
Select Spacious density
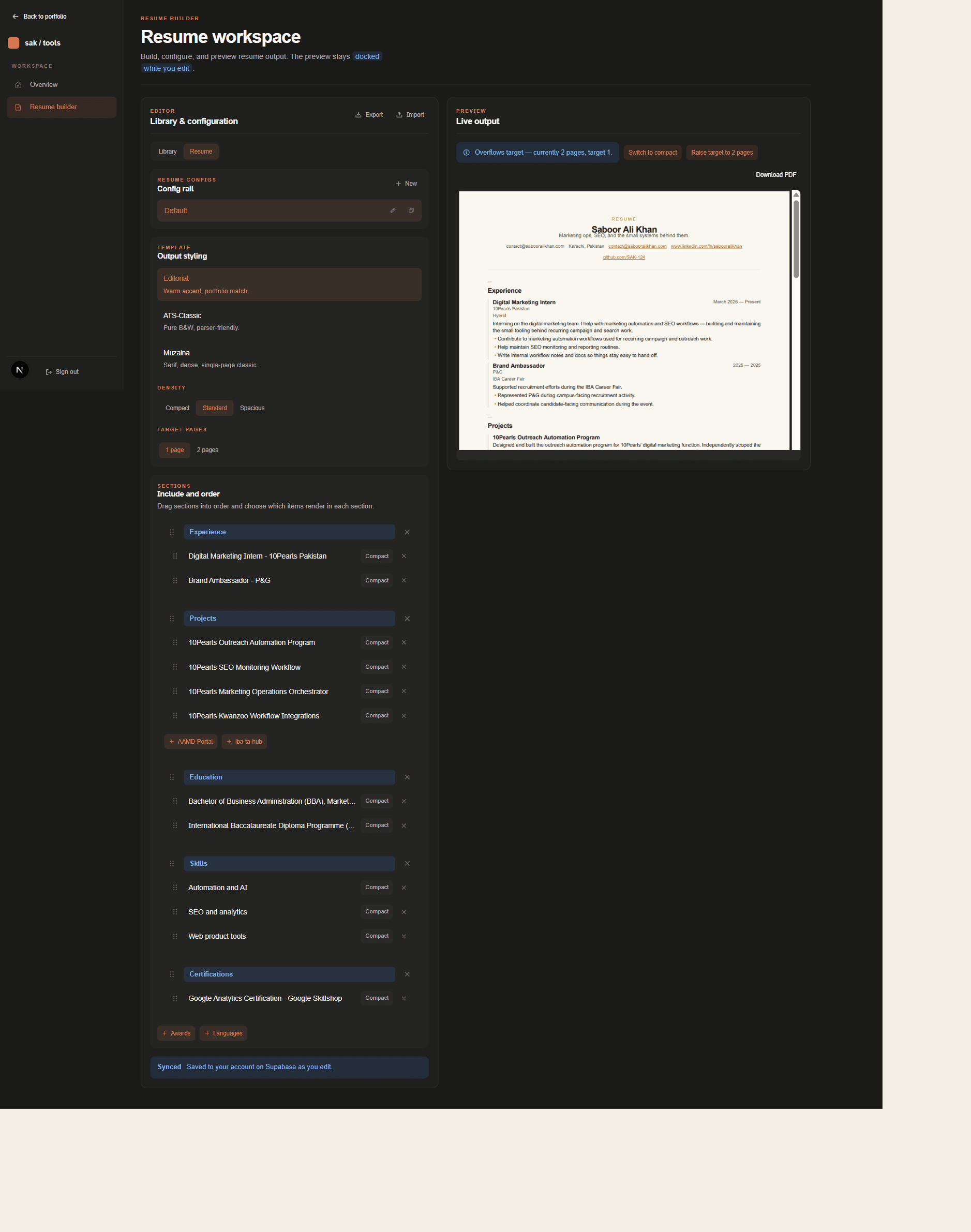coord(252,408)
